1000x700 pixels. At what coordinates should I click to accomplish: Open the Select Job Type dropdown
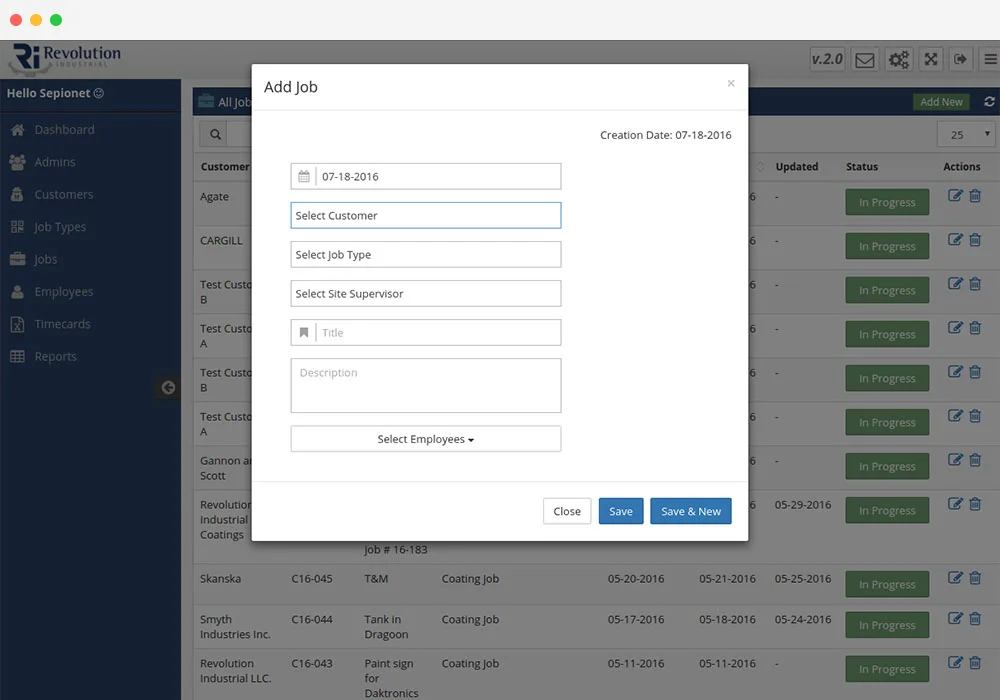(x=425, y=254)
